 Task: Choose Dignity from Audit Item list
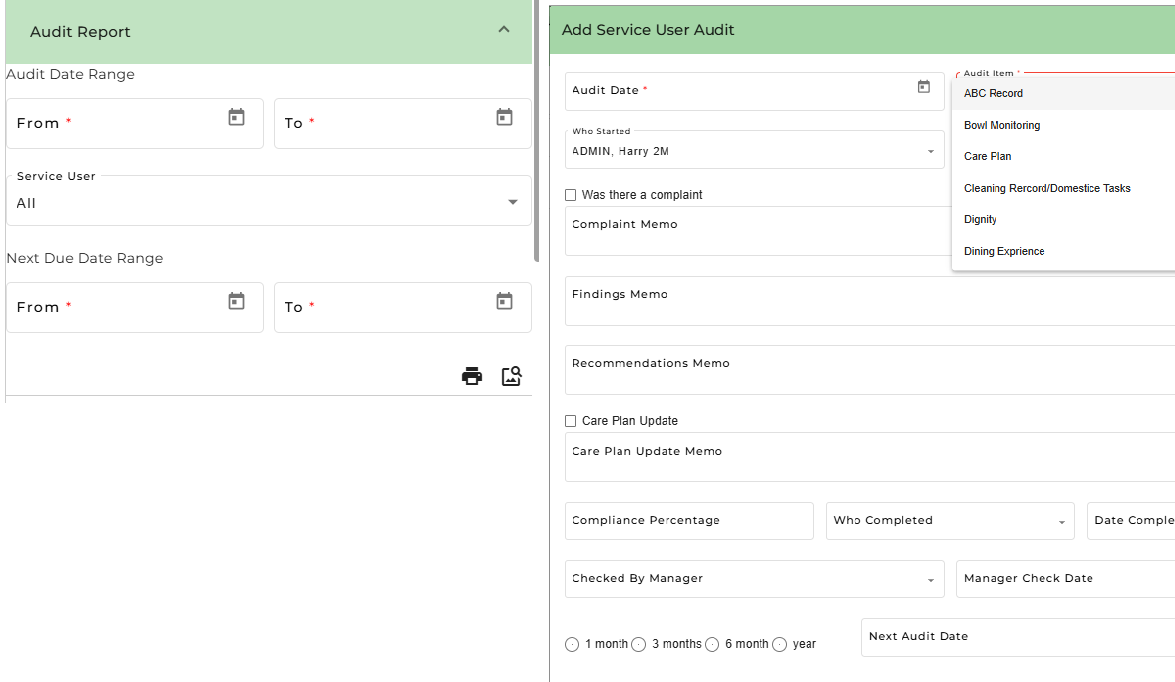[x=1063, y=220]
